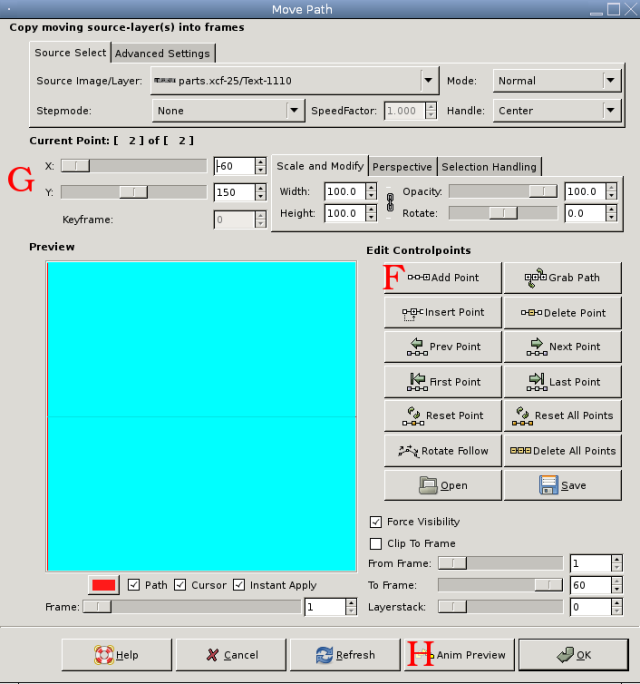
Task: Switch to Source Select tab
Action: tap(70, 53)
